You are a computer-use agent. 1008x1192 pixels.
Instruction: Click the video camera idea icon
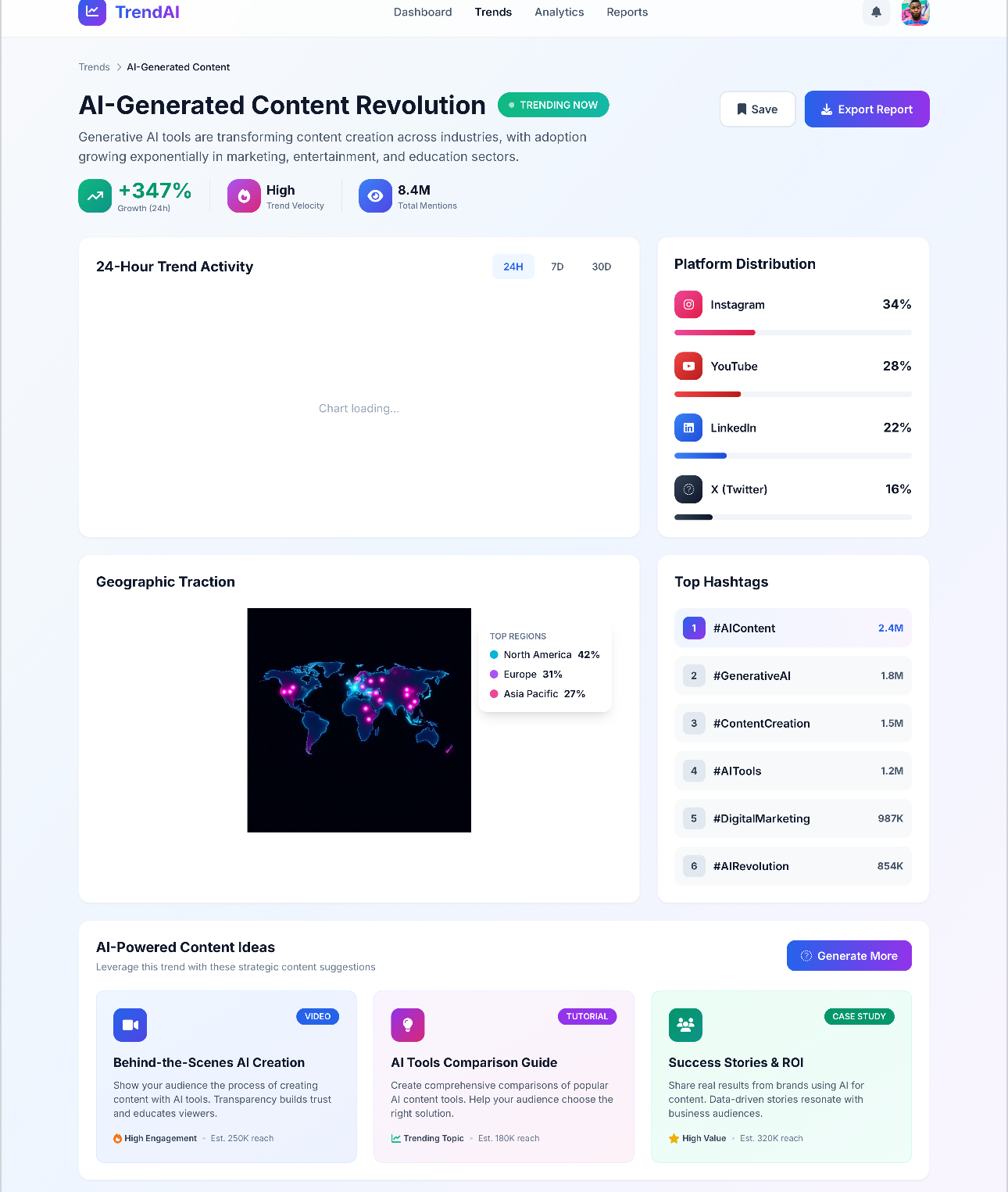tap(130, 1025)
